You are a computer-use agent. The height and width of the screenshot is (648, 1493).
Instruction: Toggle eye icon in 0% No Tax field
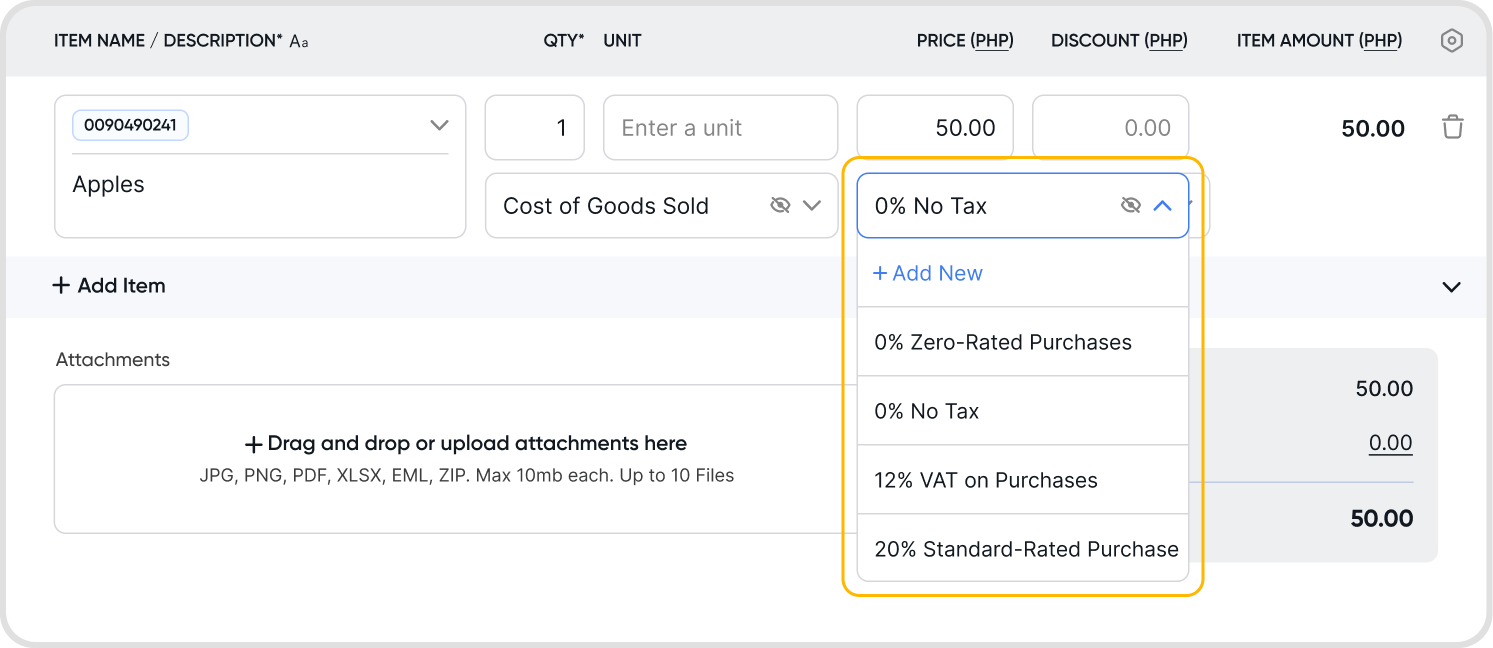1131,206
